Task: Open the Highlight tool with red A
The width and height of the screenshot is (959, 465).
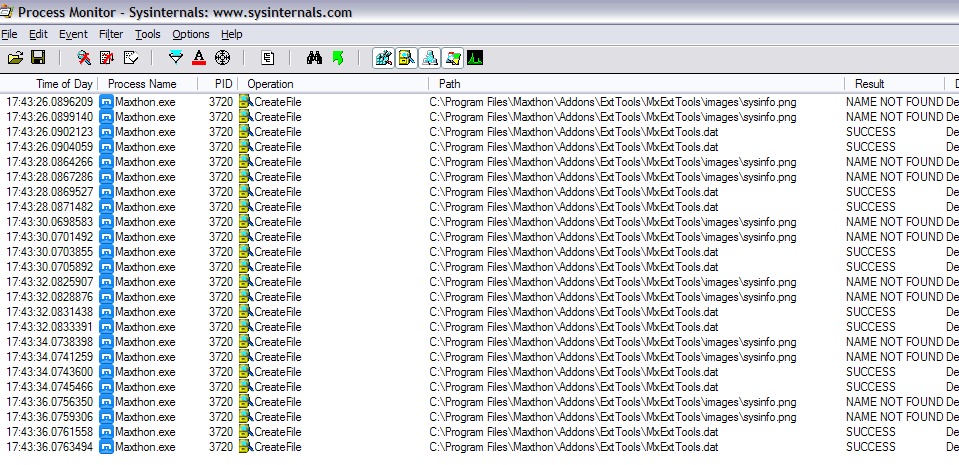Action: tap(199, 58)
